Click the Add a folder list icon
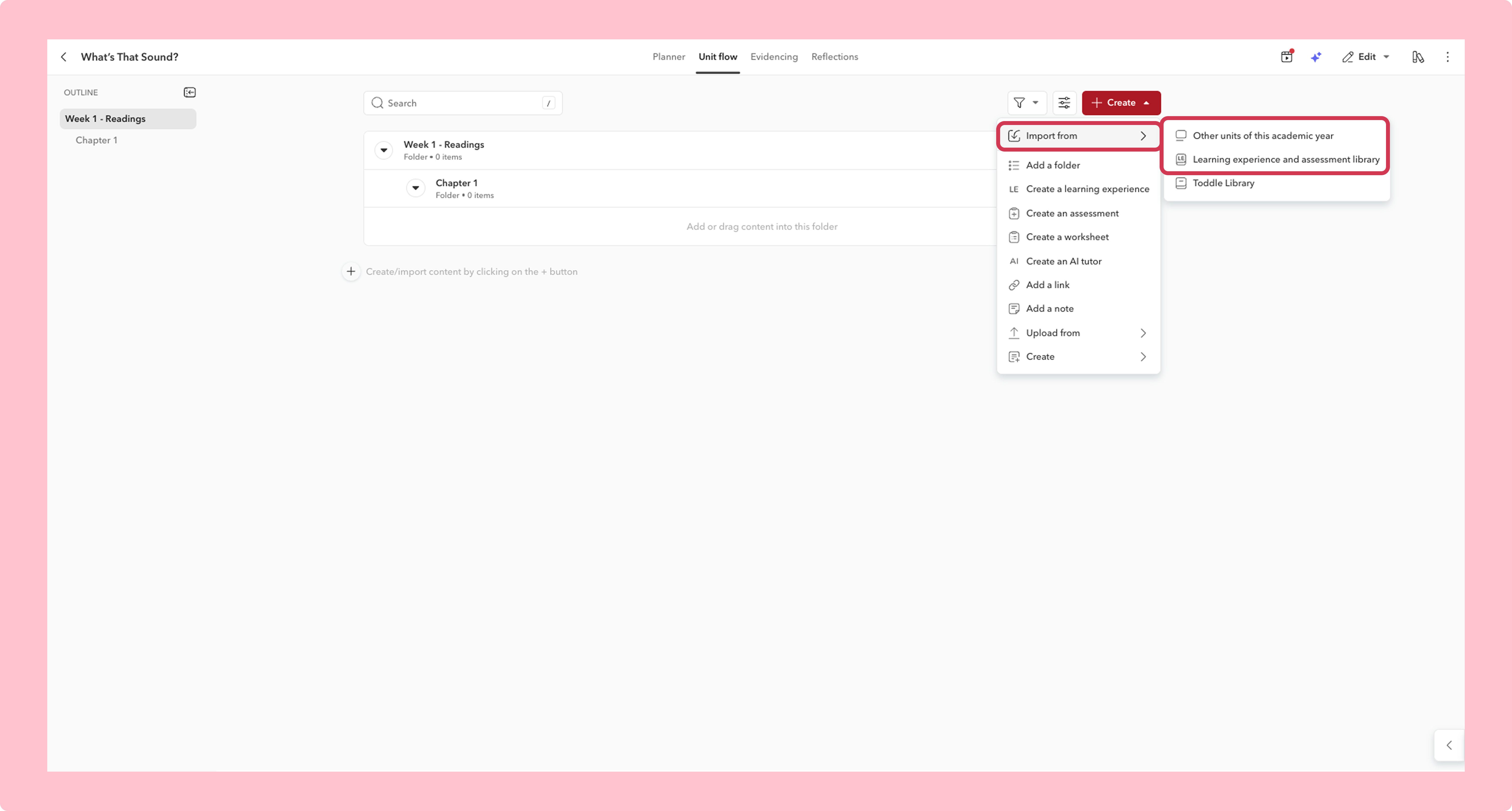 (1014, 166)
